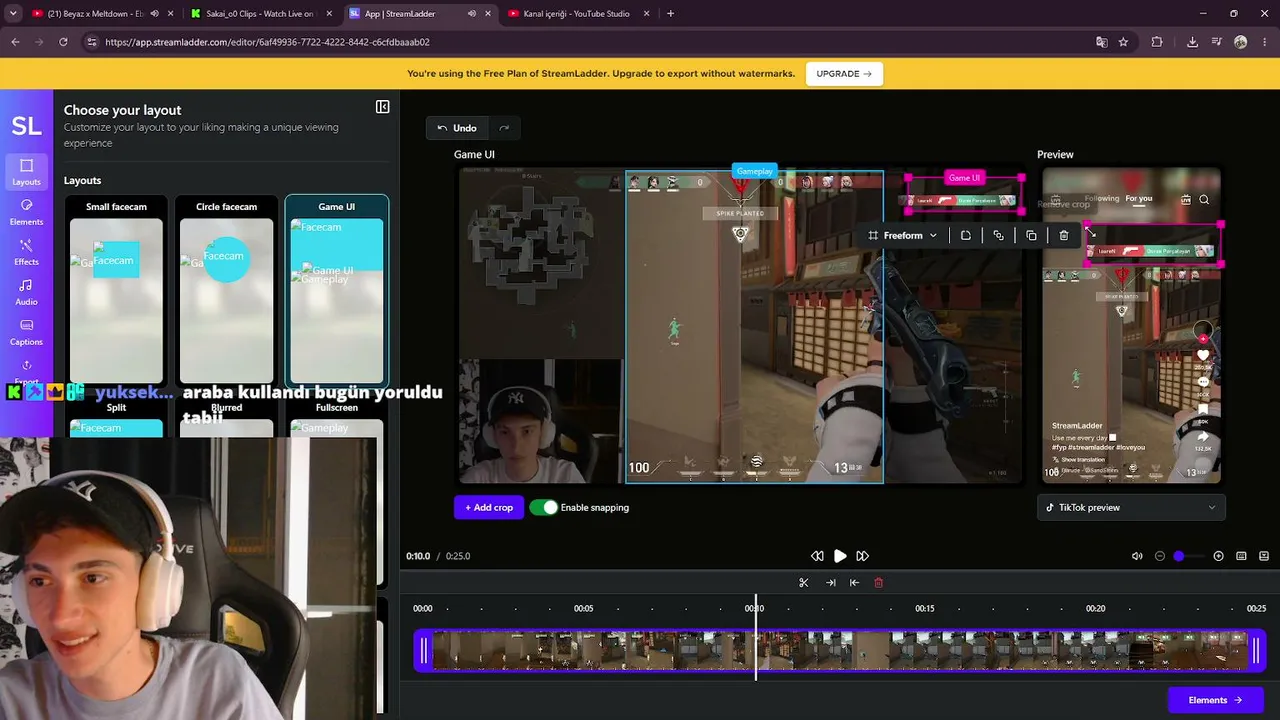
Task: Open a new browser tab
Action: pos(670,14)
